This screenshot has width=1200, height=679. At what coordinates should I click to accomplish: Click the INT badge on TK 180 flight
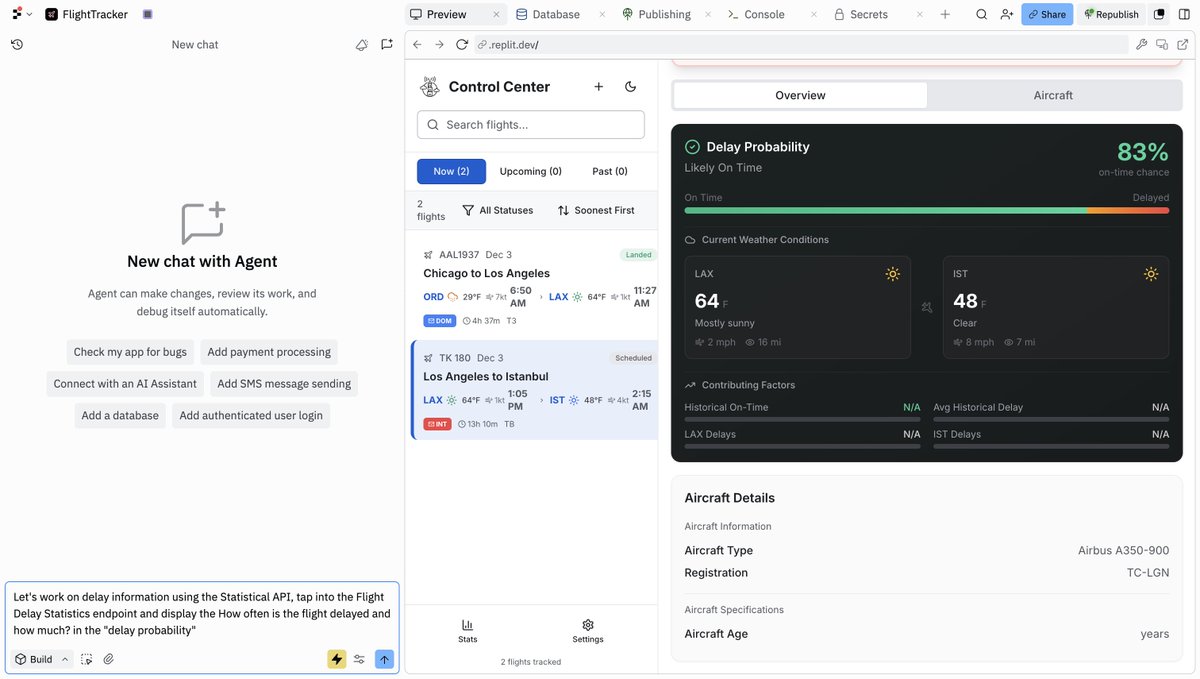pos(437,424)
